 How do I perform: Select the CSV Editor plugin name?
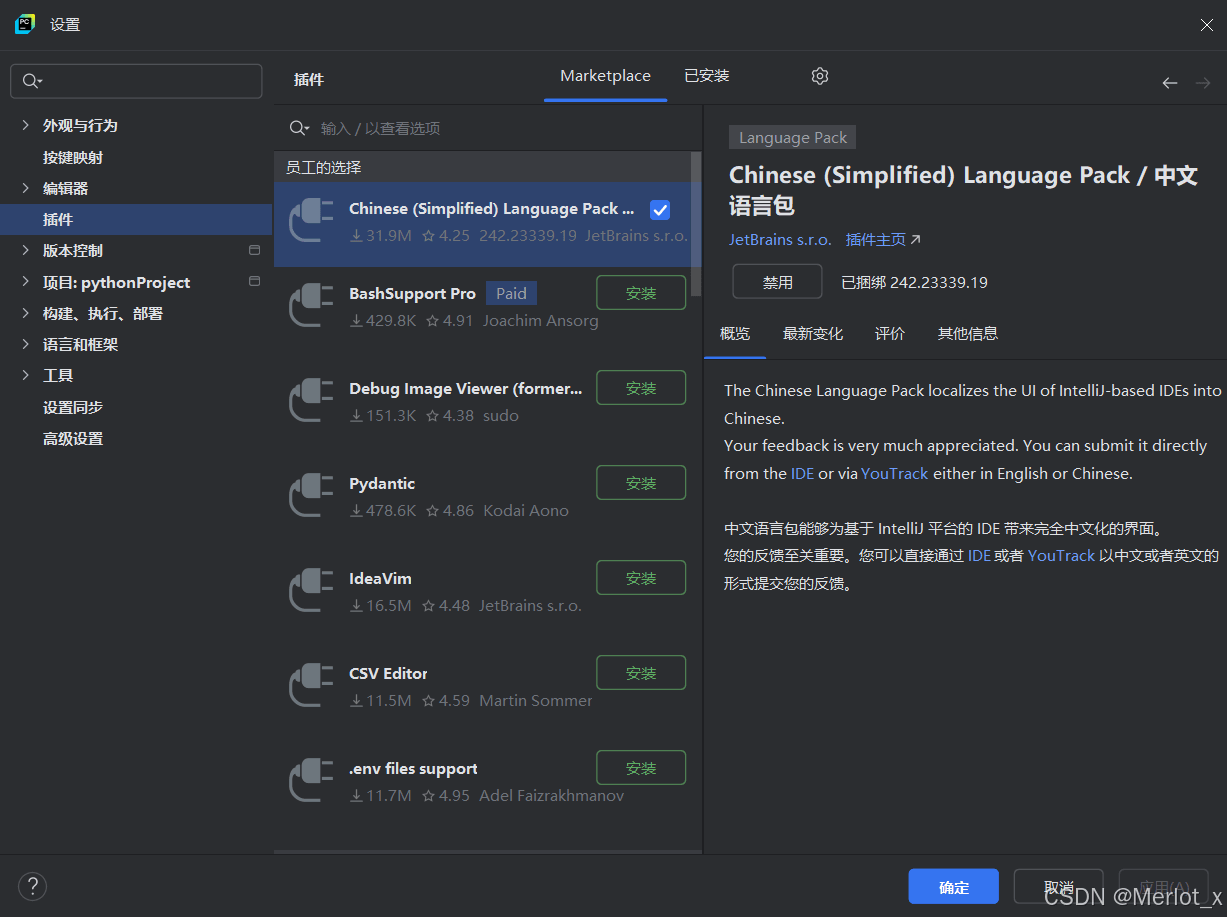(388, 673)
